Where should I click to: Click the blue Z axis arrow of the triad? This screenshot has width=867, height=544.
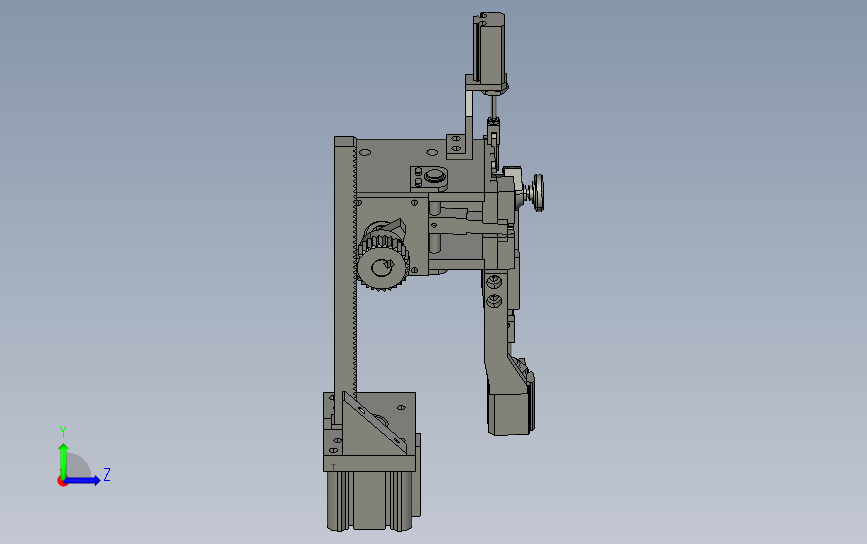point(83,480)
